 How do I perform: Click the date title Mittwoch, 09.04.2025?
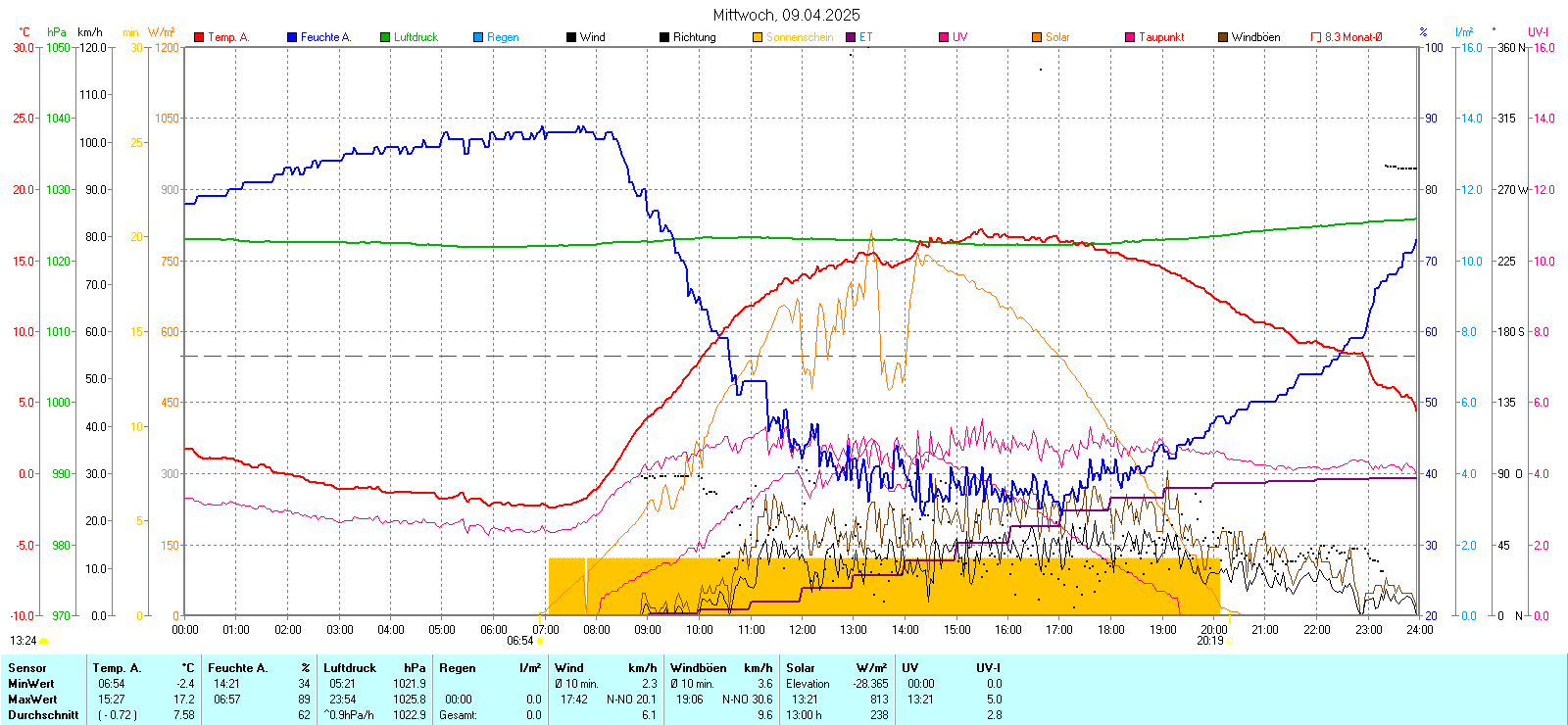tap(786, 15)
